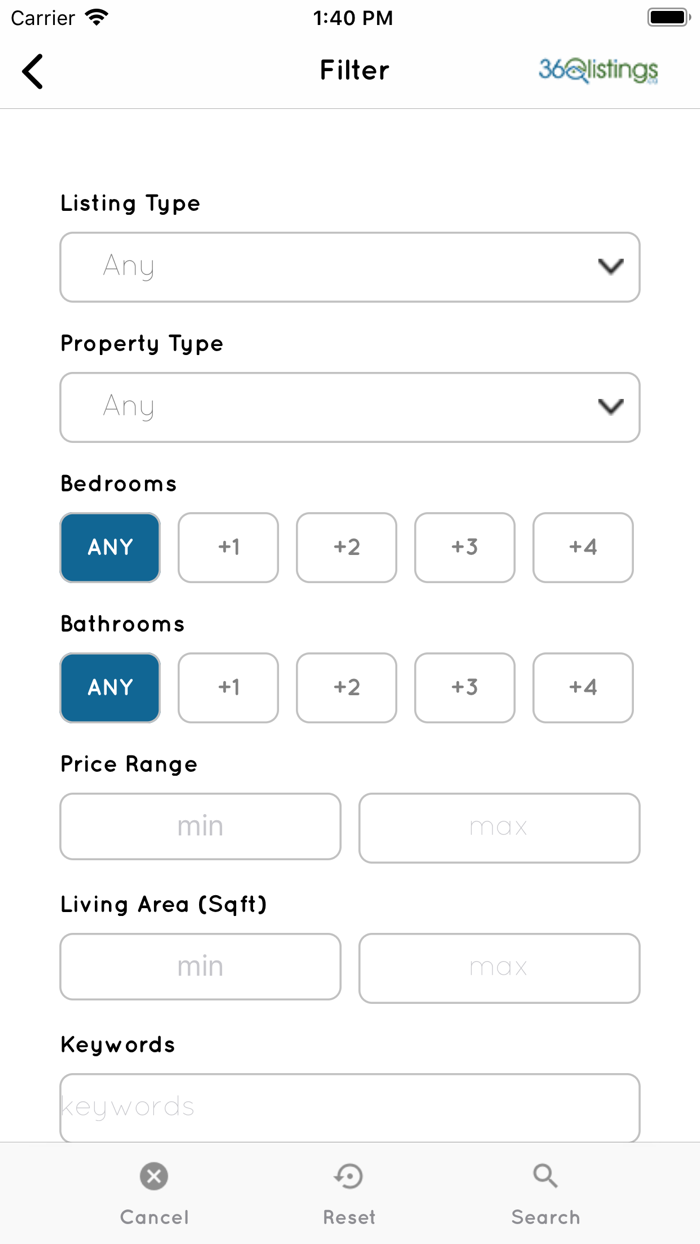Click the back arrow to leave Filter
This screenshot has width=700, height=1244.
32,71
